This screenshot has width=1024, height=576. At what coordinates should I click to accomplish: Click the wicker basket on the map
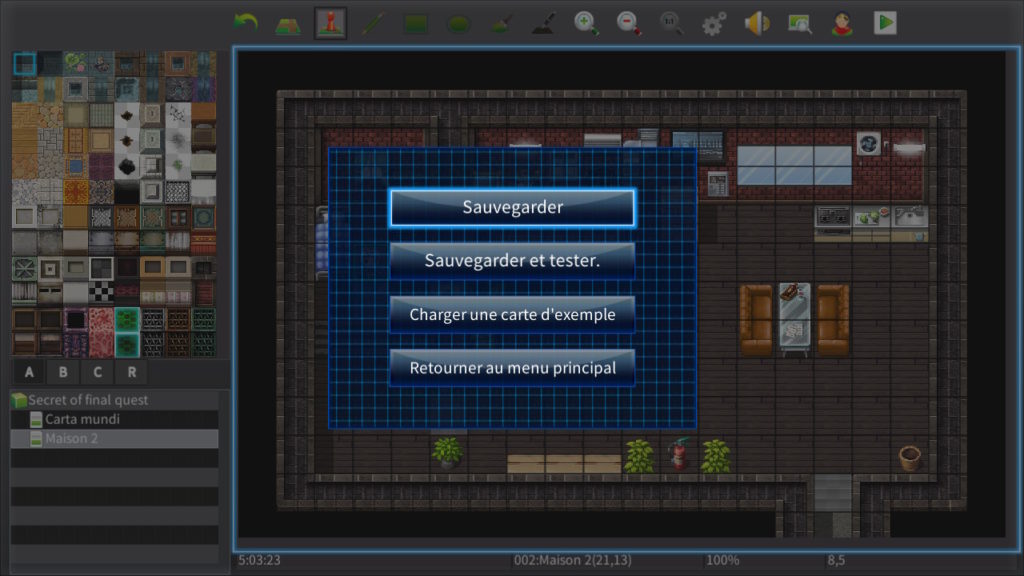coord(909,457)
